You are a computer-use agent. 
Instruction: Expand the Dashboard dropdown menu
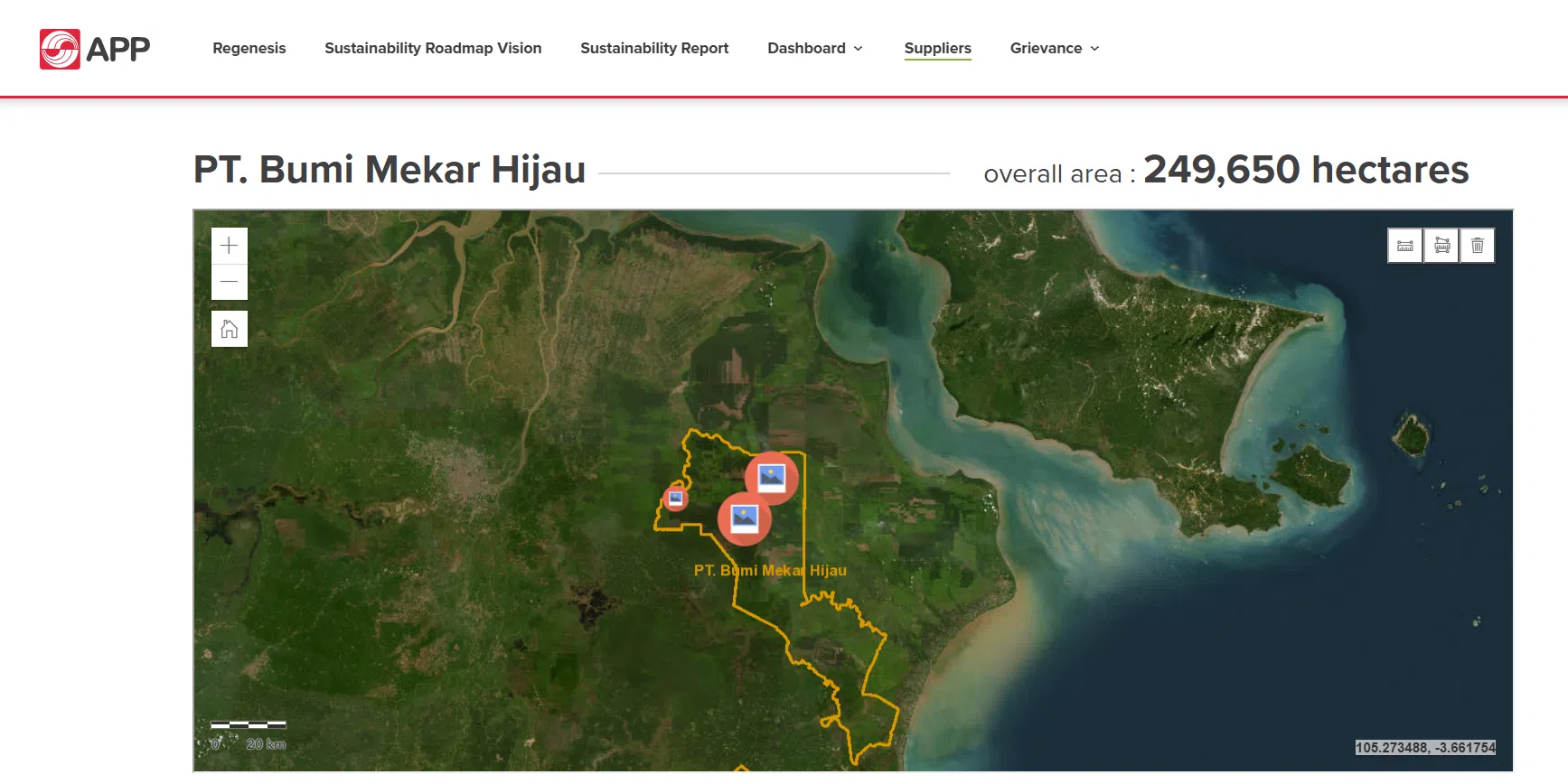(x=815, y=49)
